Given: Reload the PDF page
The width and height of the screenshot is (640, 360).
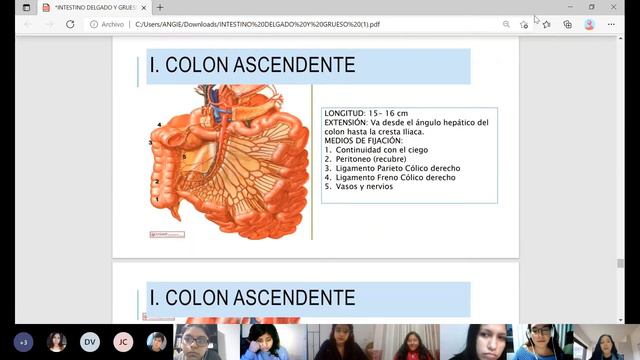Looking at the screenshot, I should click(x=70, y=24).
